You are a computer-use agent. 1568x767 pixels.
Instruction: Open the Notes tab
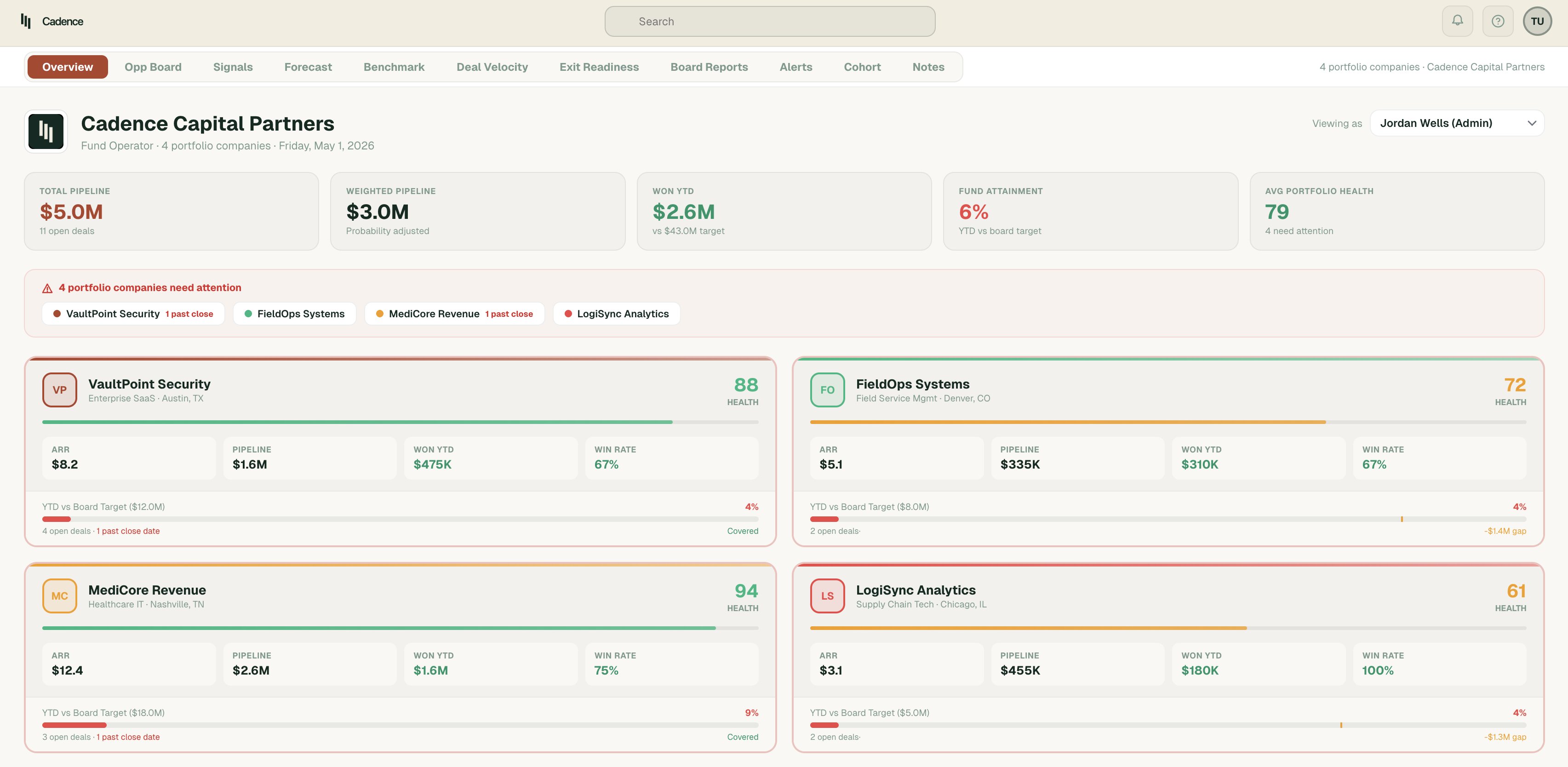point(928,67)
